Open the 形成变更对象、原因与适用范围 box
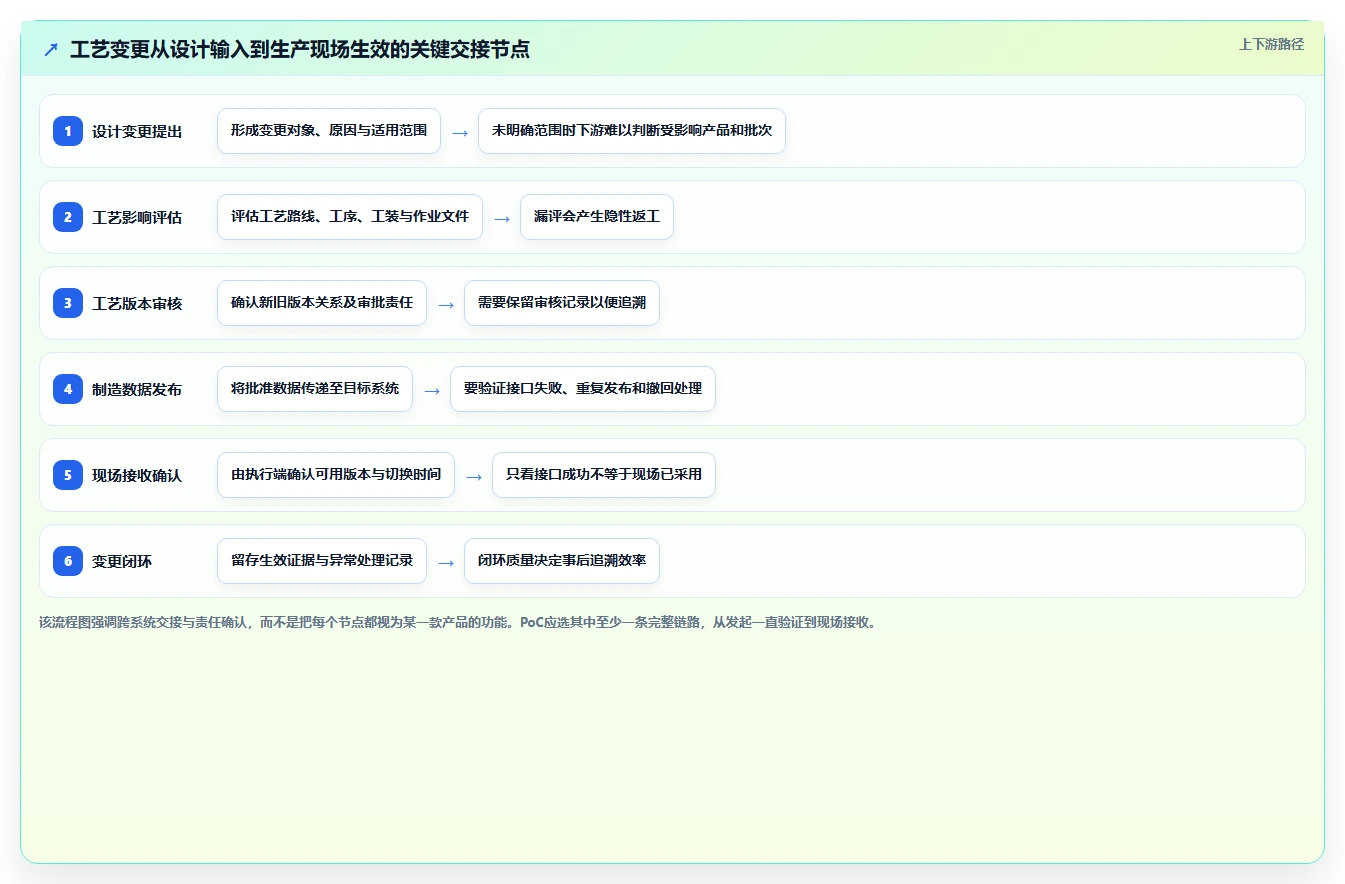Viewport: 1345px width, 884px height. [x=329, y=131]
